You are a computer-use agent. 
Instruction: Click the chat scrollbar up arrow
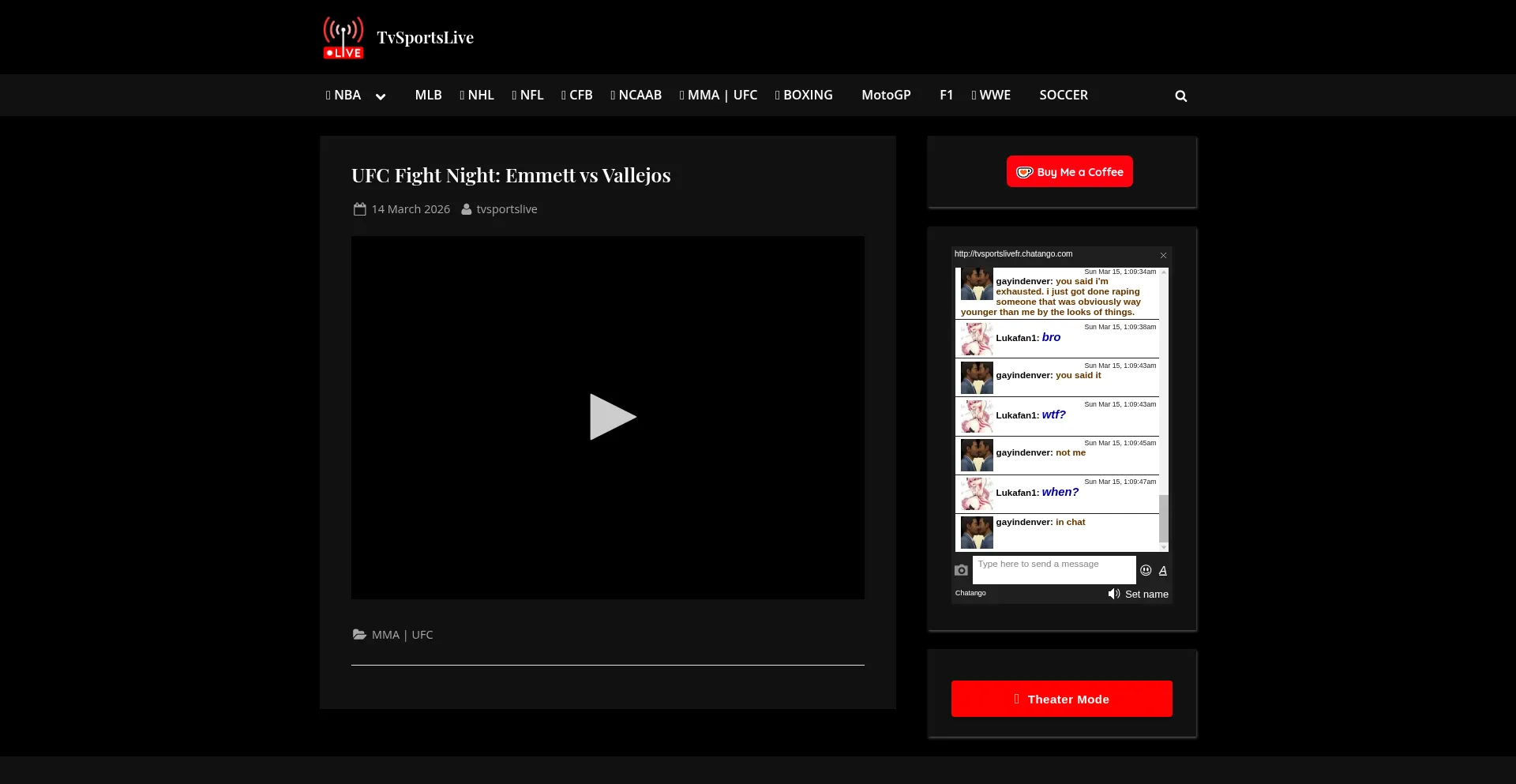[x=1164, y=272]
